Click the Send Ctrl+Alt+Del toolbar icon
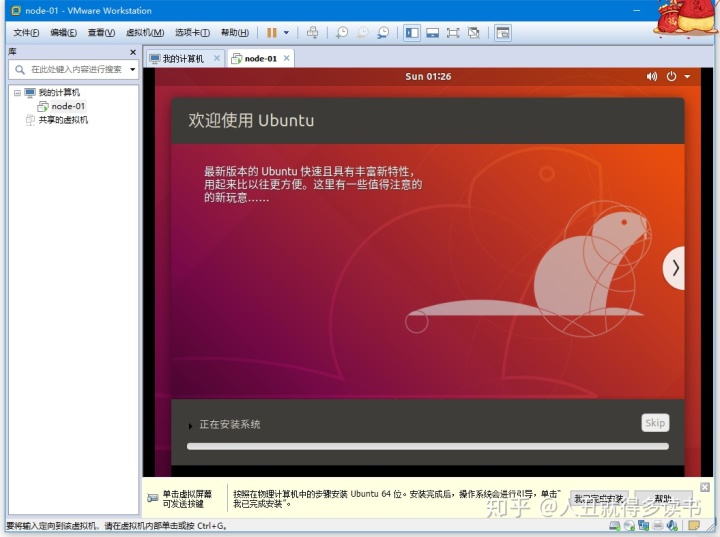Image resolution: width=720 pixels, height=537 pixels. pyautogui.click(x=312, y=33)
